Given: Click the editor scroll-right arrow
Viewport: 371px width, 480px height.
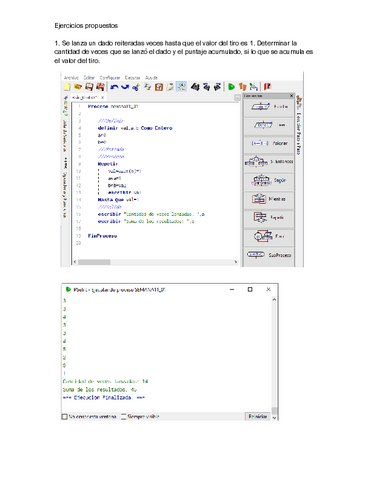Looking at the screenshot, I should pyautogui.click(x=236, y=262).
